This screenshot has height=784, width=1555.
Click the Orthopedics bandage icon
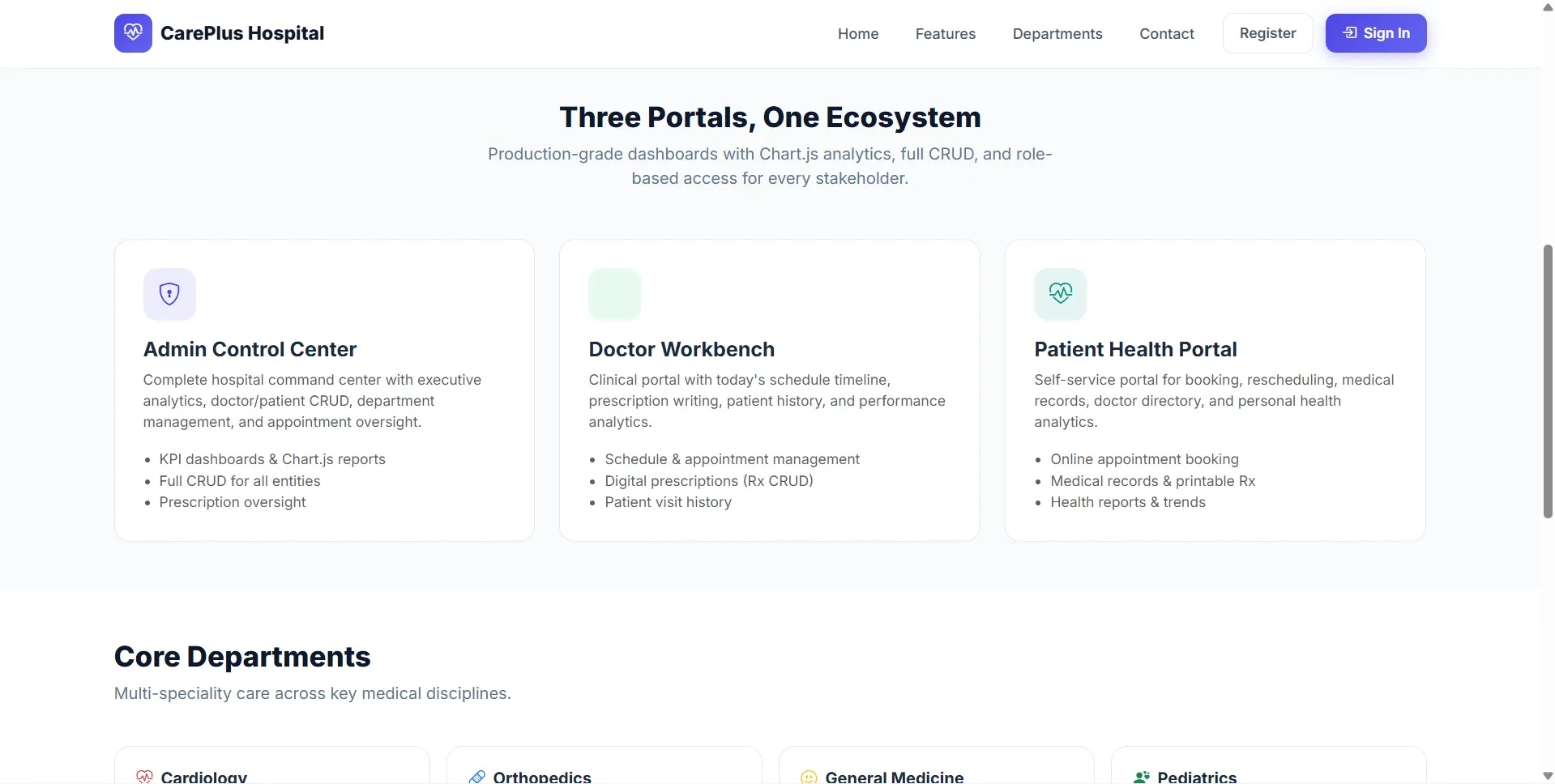coord(477,777)
